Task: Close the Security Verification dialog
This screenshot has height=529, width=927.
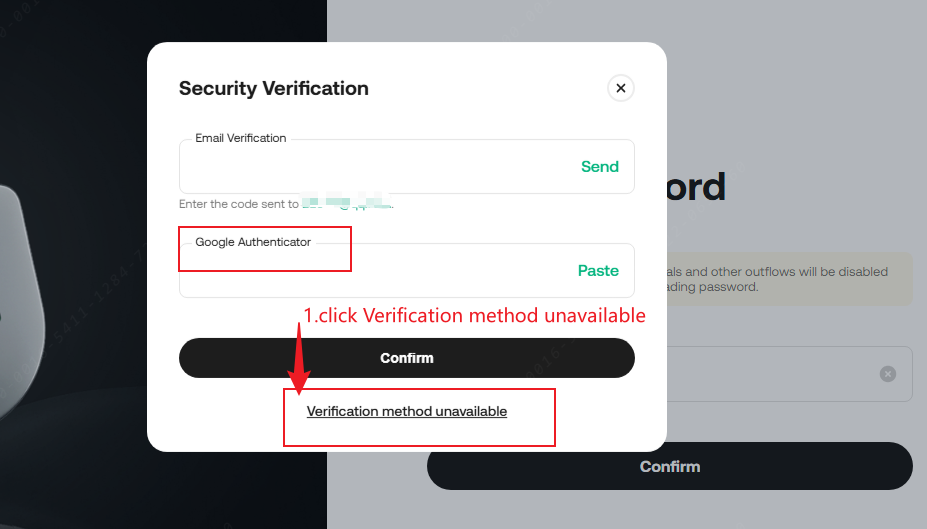Action: (x=620, y=88)
